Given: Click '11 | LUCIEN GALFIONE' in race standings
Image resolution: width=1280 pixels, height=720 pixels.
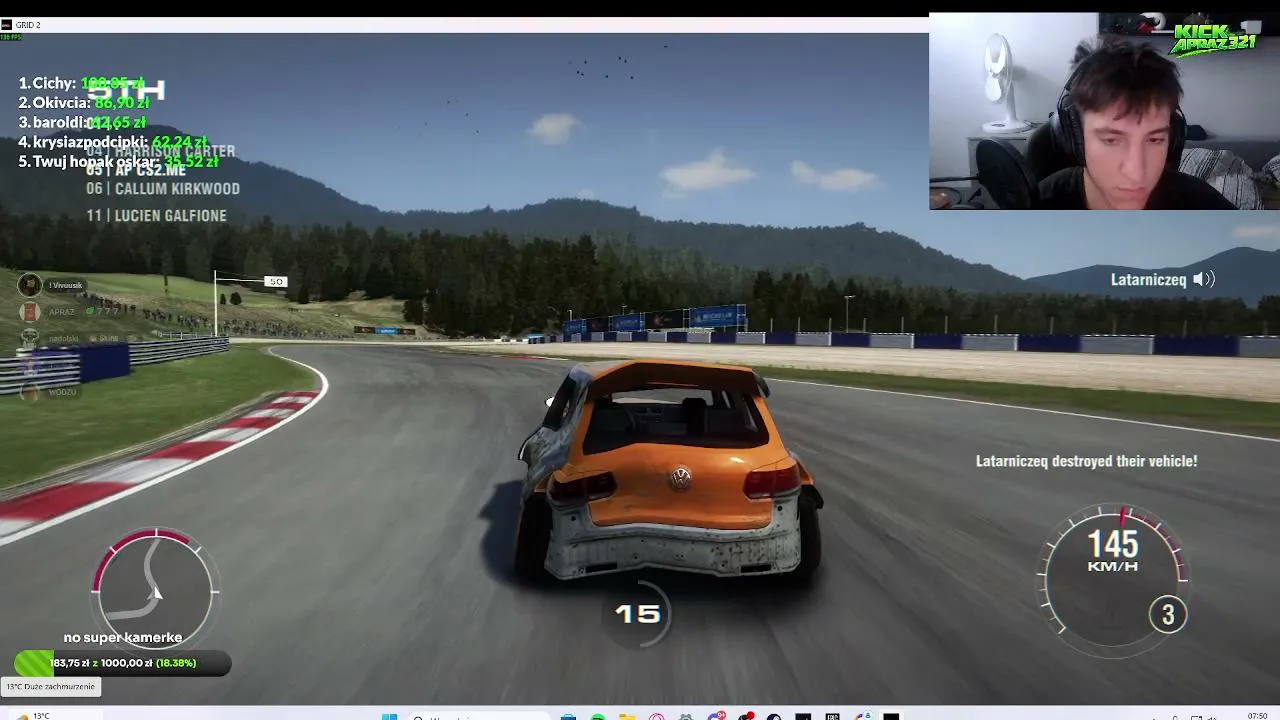Looking at the screenshot, I should 156,215.
